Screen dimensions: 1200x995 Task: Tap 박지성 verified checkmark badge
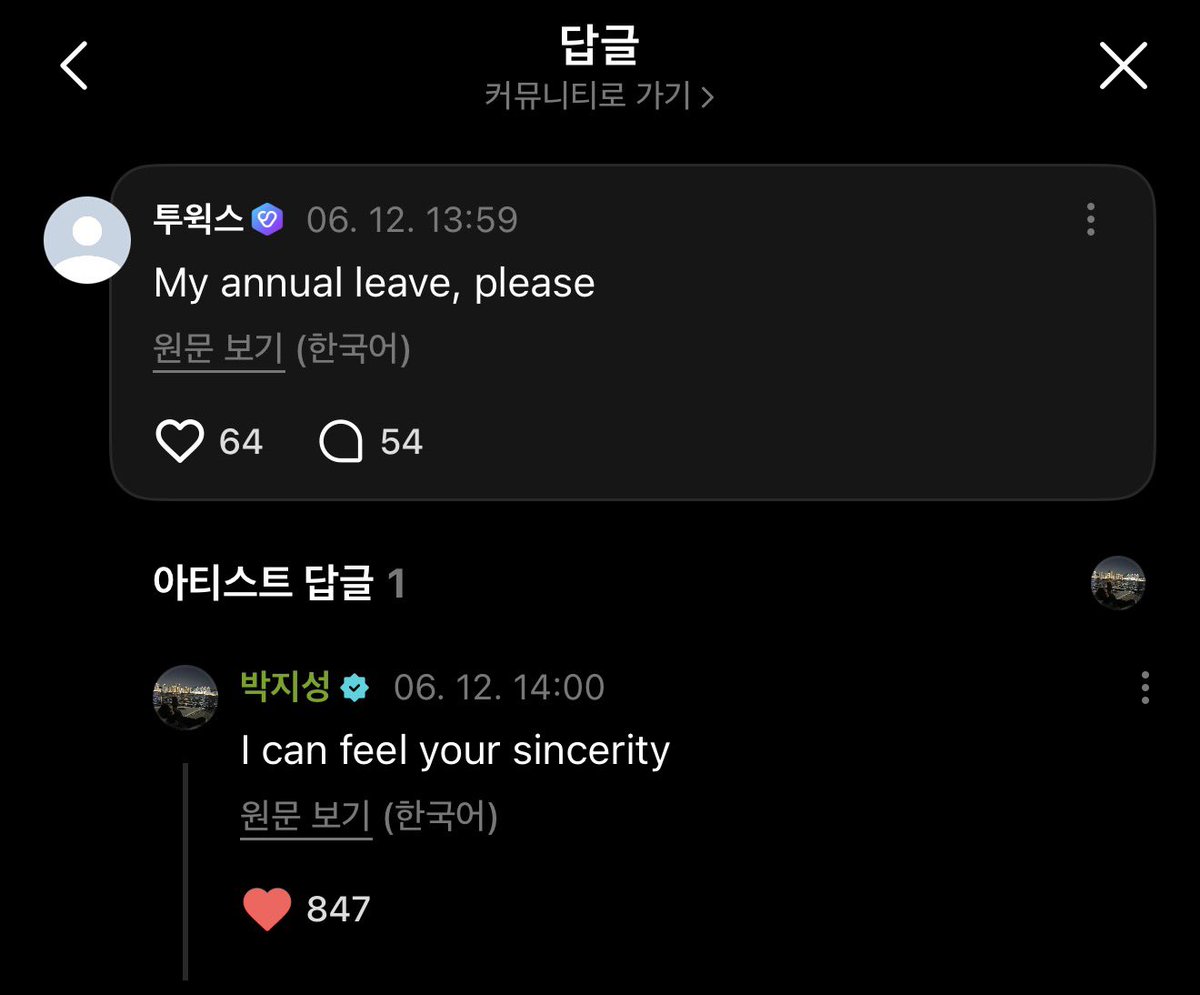[355, 688]
